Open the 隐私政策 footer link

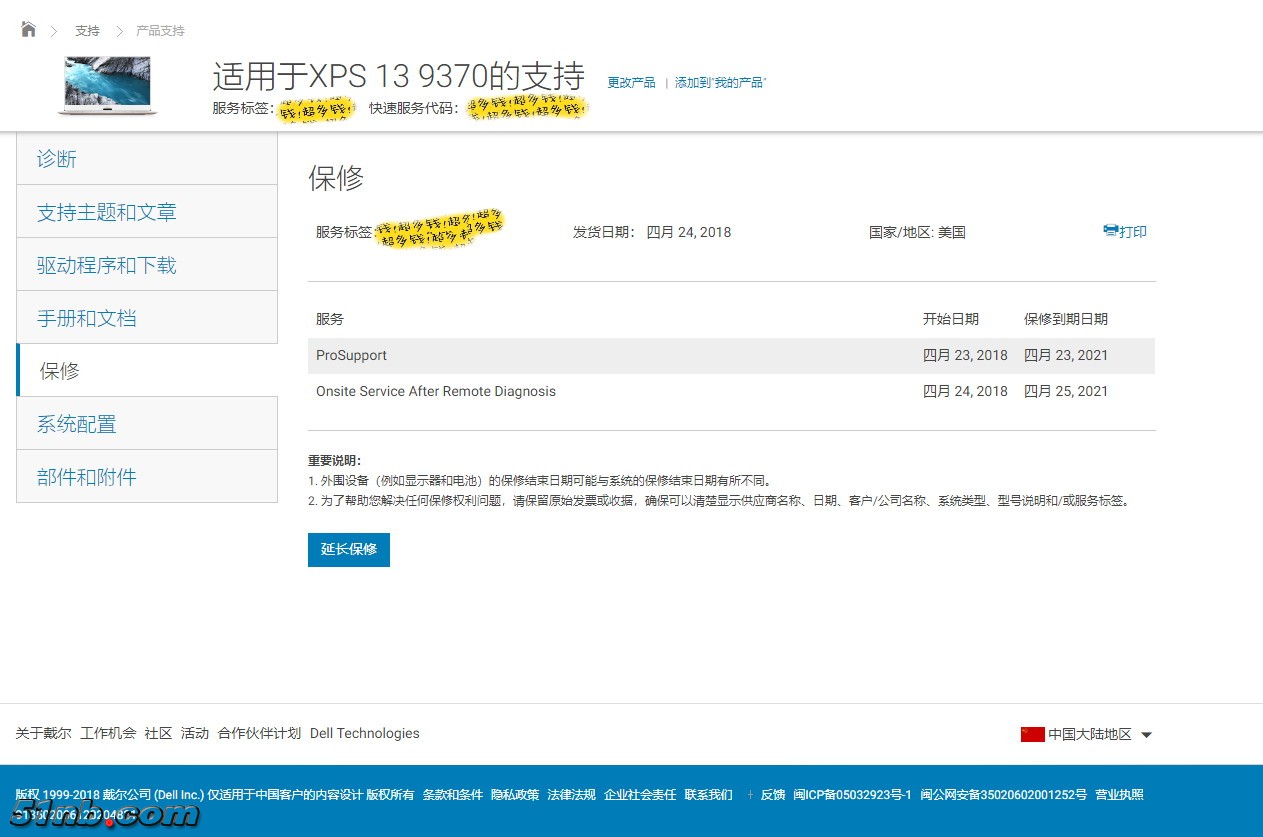point(515,794)
